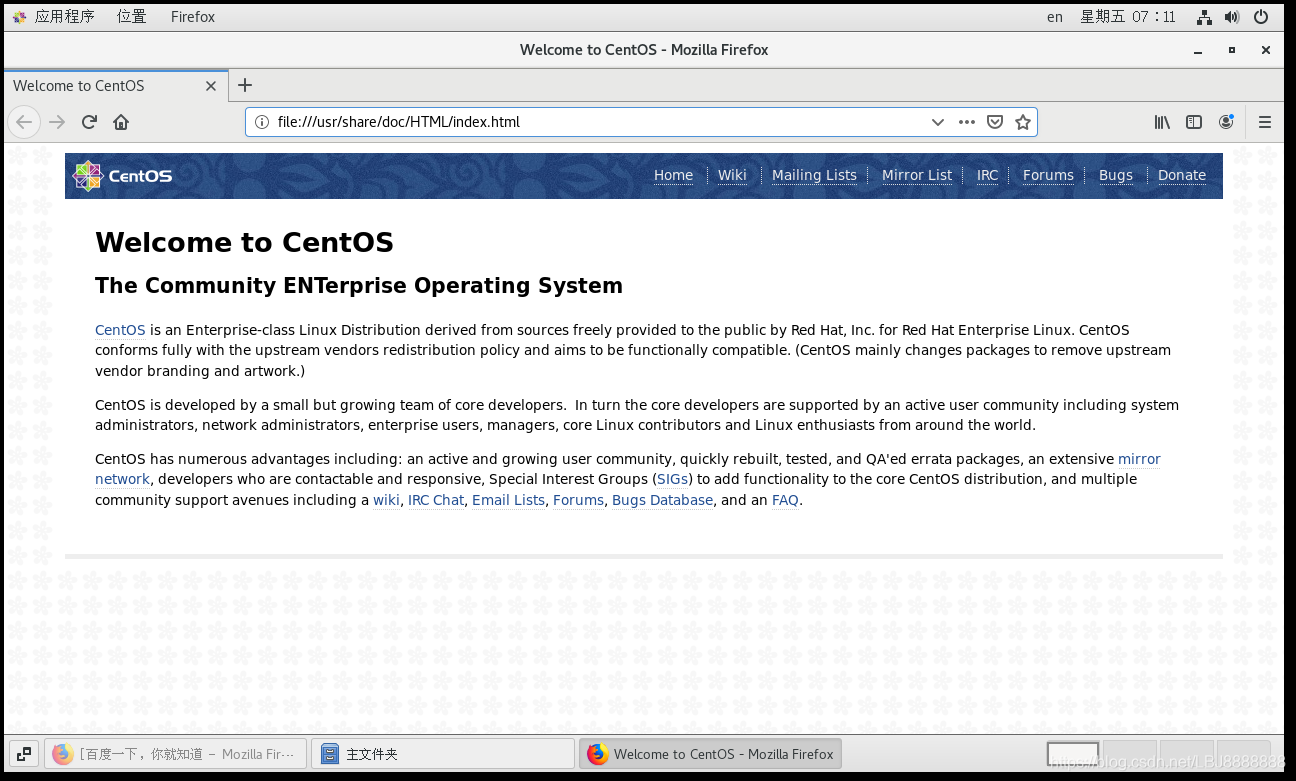Follow the mirror network link
Image resolution: width=1296 pixels, height=781 pixels.
(x=1139, y=459)
